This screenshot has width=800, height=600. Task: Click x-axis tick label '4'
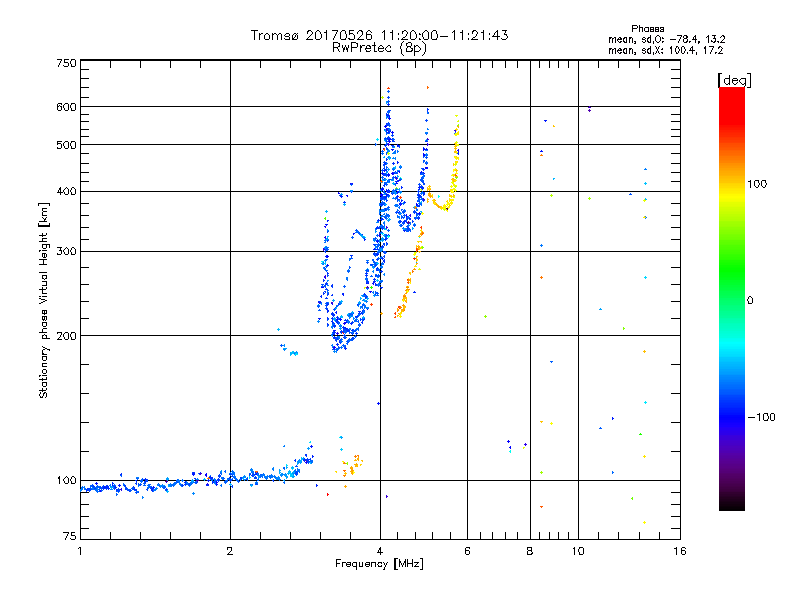click(380, 551)
